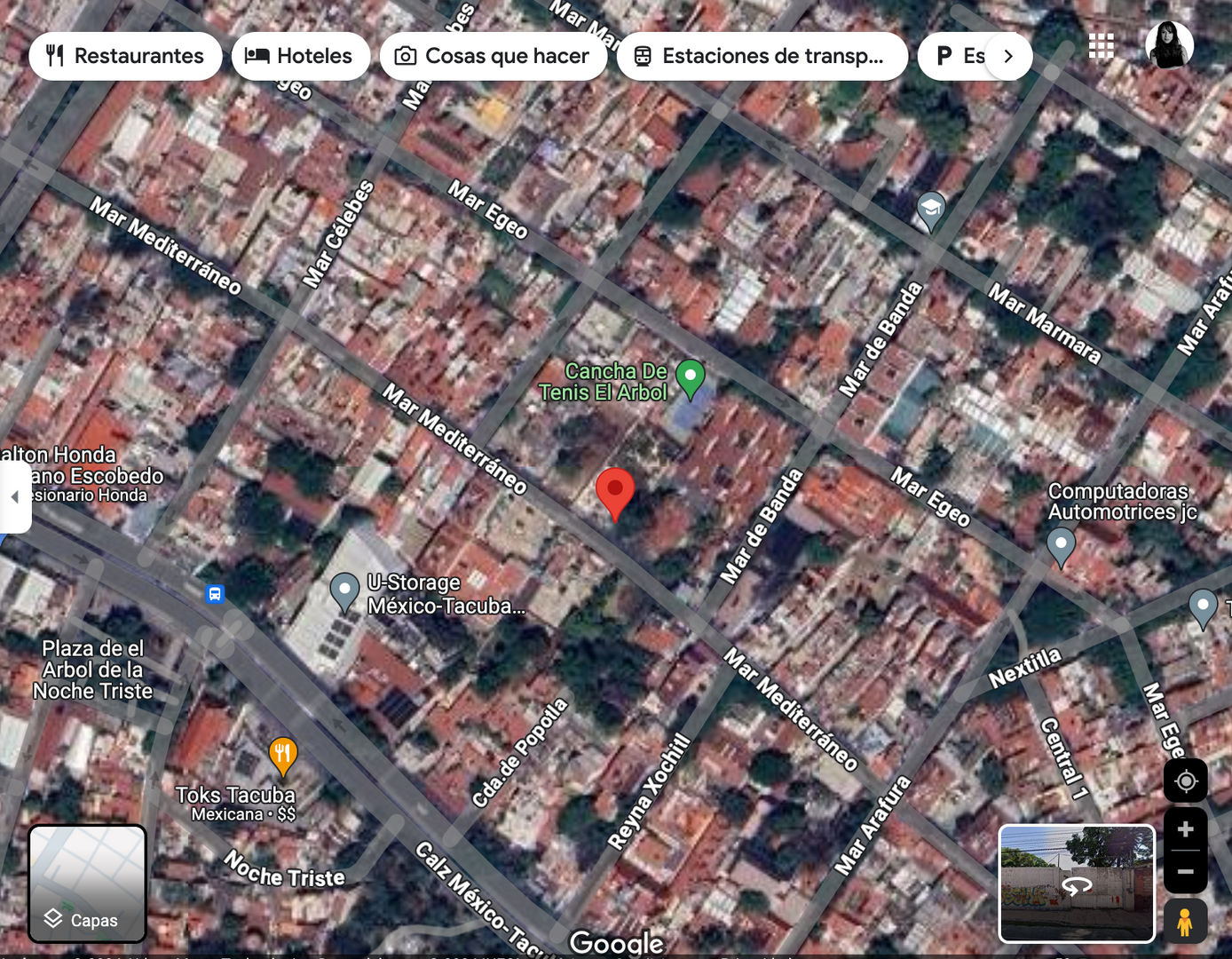
Task: Click the Nextitla street label
Action: 1025,667
